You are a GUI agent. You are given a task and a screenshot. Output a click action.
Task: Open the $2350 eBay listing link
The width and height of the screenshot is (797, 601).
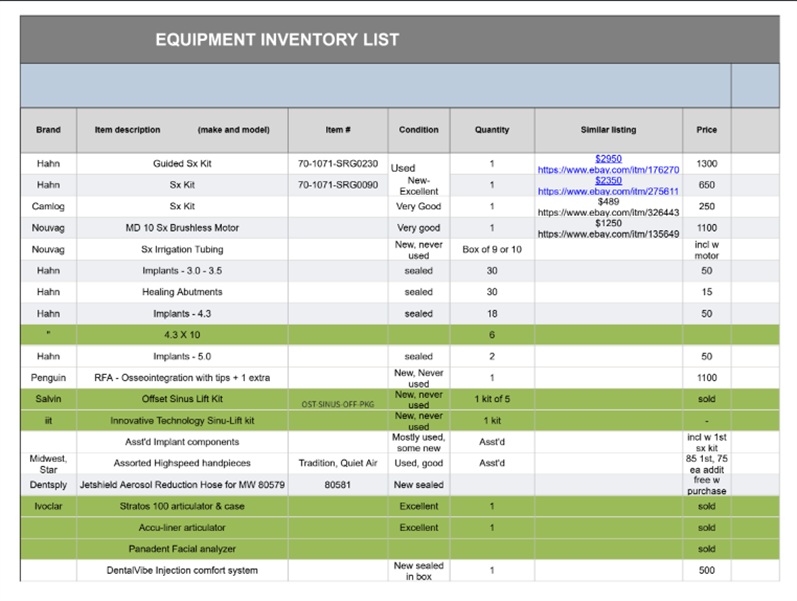[608, 181]
